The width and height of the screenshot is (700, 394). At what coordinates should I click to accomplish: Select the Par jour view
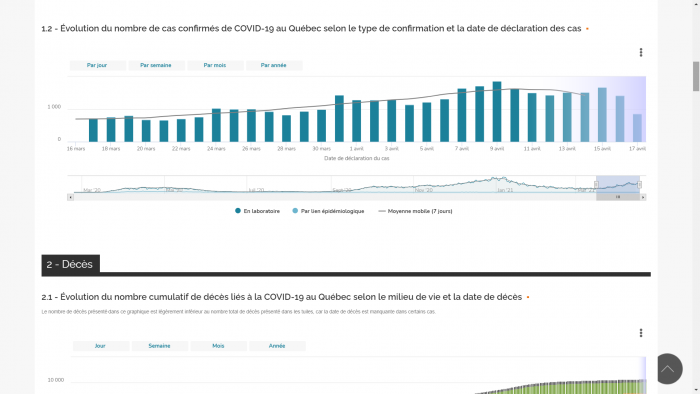point(97,65)
